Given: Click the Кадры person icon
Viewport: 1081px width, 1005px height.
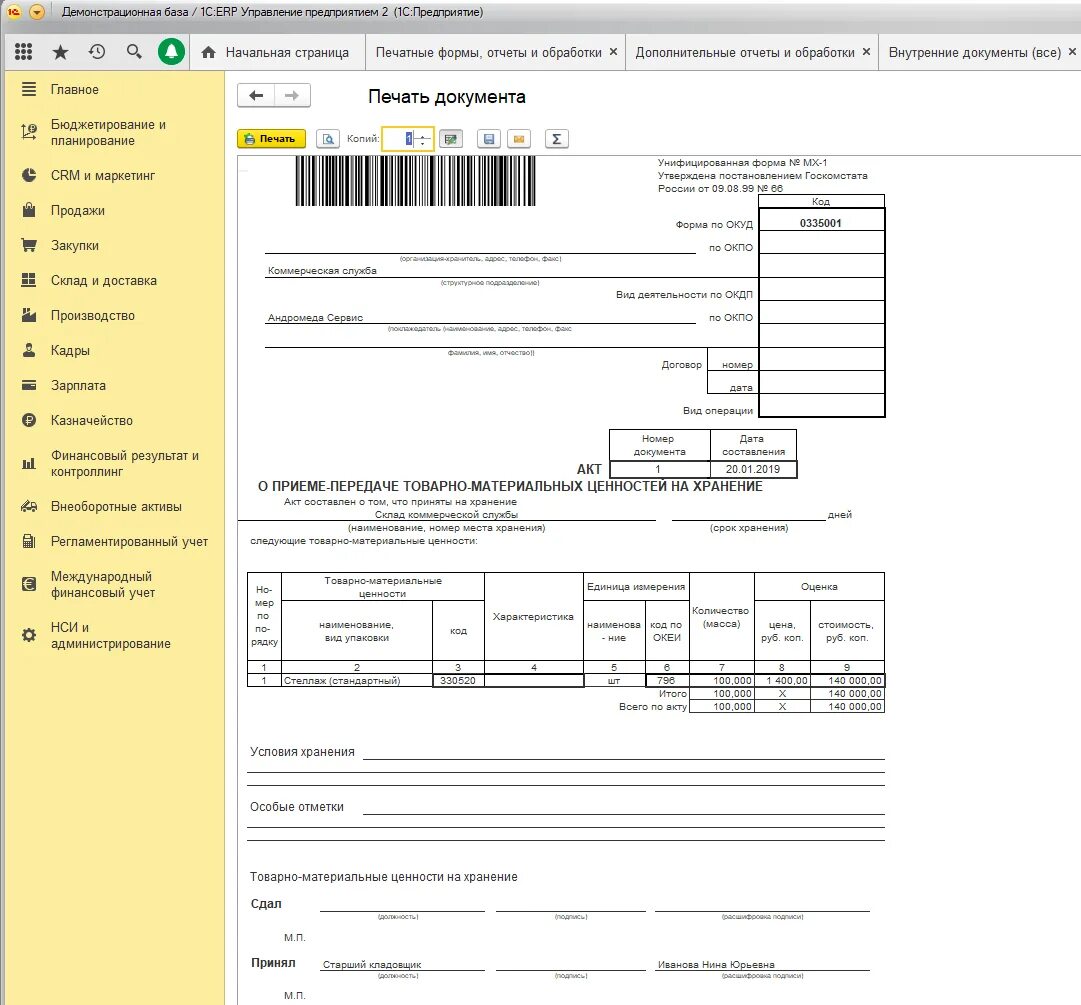Looking at the screenshot, I should point(29,350).
